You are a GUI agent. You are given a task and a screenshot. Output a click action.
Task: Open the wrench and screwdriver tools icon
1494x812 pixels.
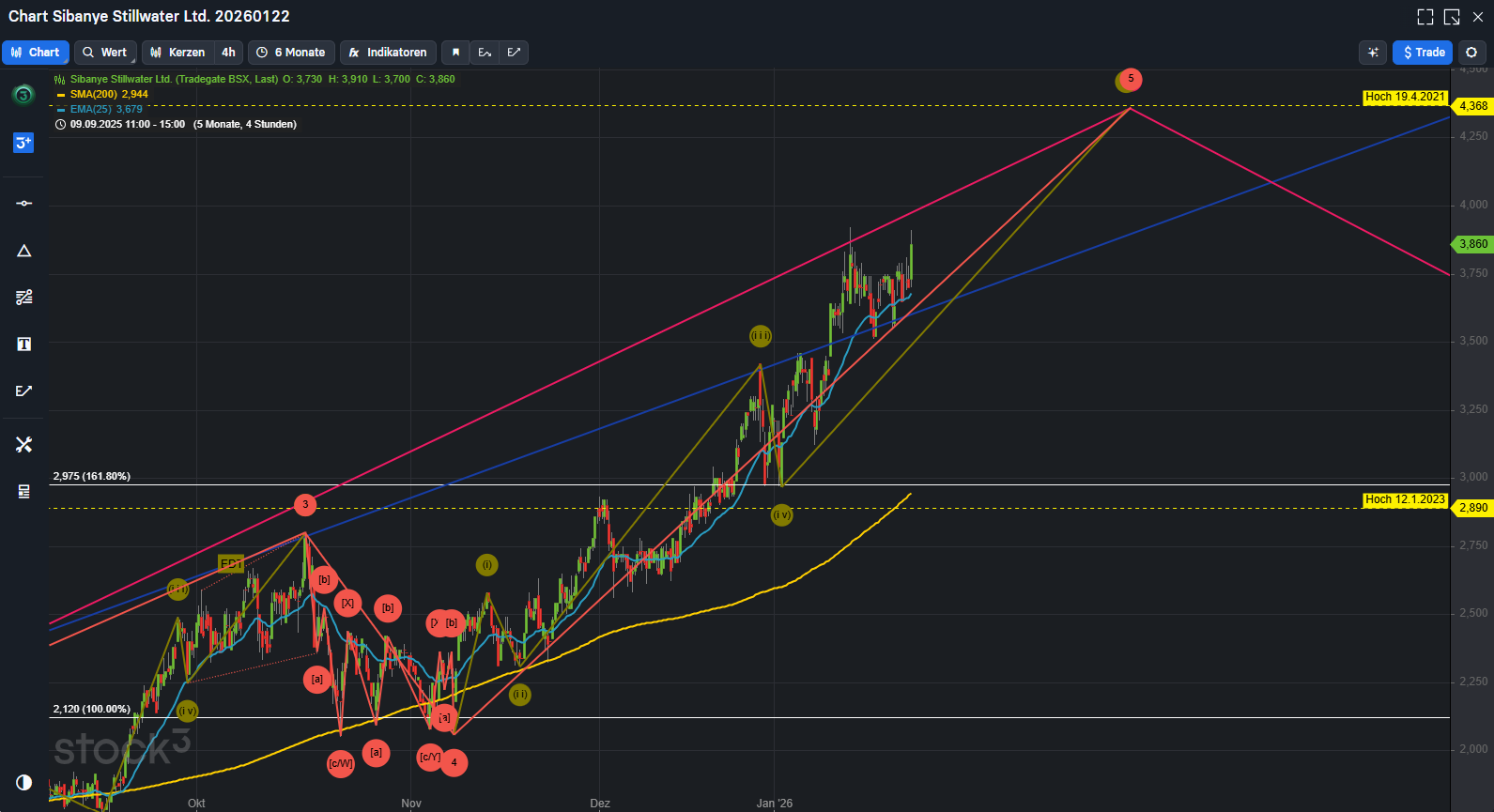[24, 444]
